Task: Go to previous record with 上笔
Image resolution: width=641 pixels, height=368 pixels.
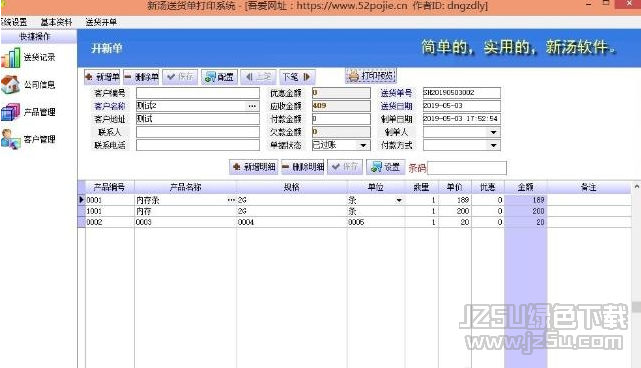Action: tap(258, 77)
